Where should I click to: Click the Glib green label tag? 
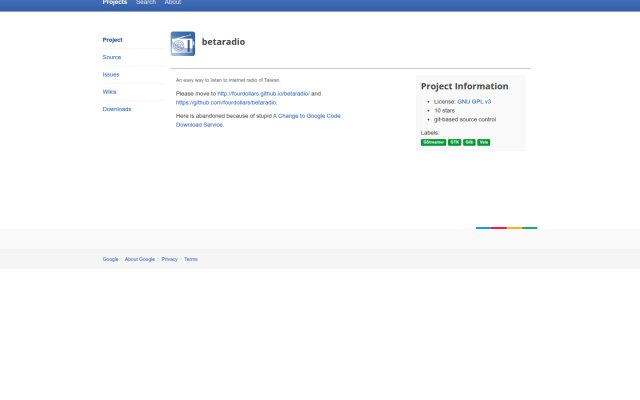click(x=469, y=142)
